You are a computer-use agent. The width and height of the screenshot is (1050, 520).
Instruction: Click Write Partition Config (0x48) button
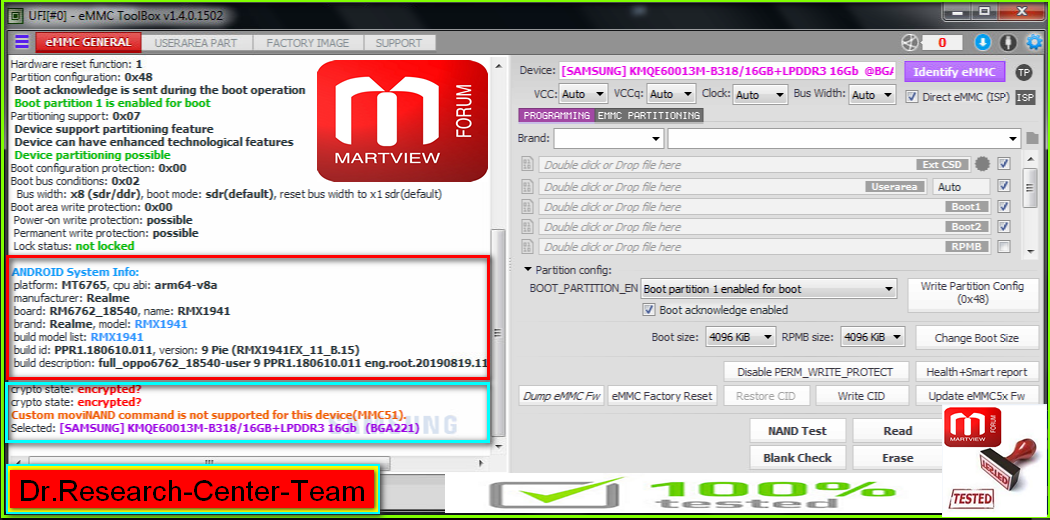(972, 293)
